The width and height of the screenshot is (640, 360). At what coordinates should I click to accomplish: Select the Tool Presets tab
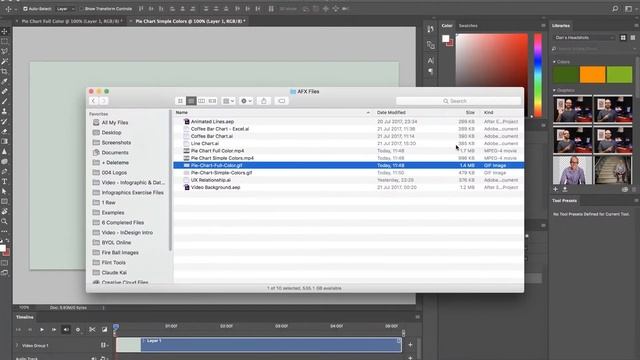point(564,201)
